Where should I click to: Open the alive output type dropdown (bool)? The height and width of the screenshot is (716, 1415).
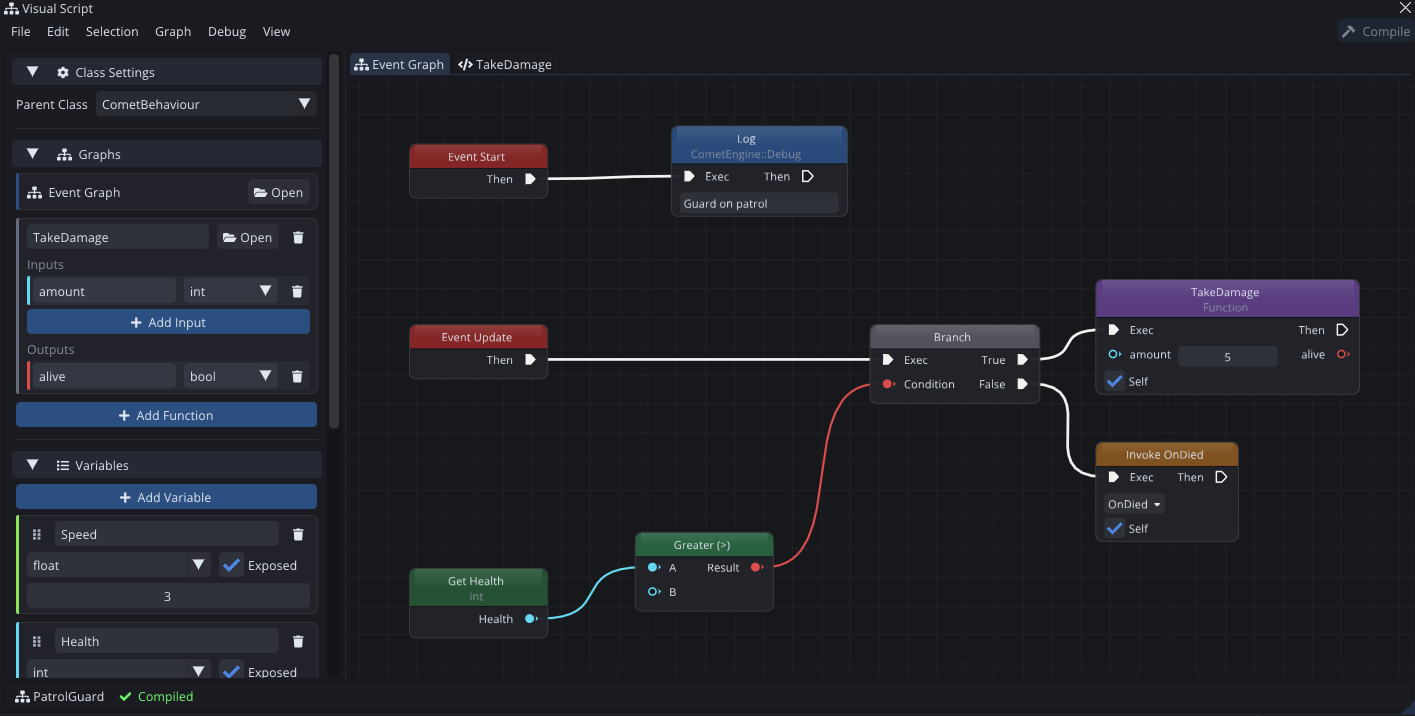click(231, 376)
